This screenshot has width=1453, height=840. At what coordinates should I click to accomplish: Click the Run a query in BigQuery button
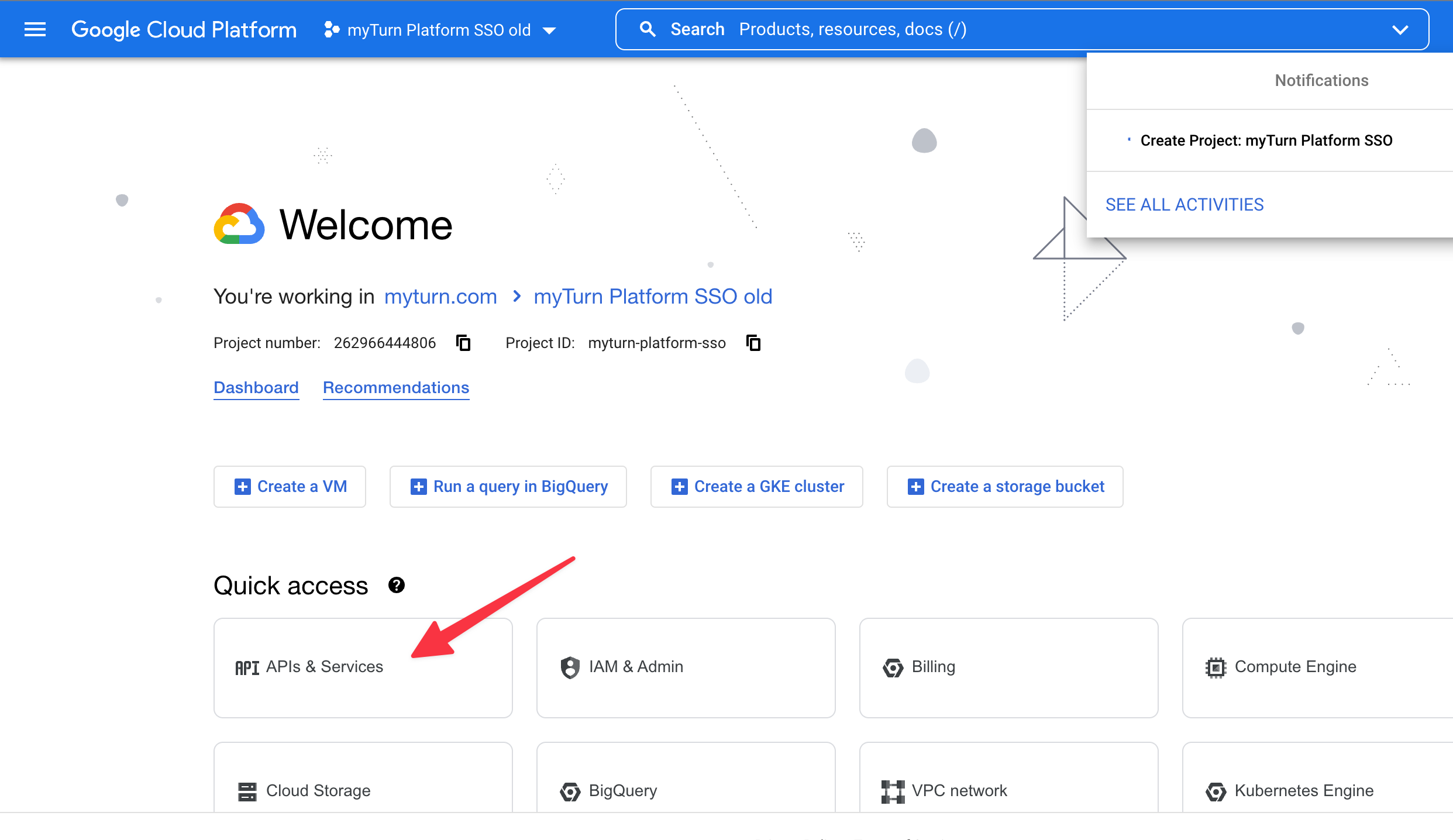(x=508, y=487)
